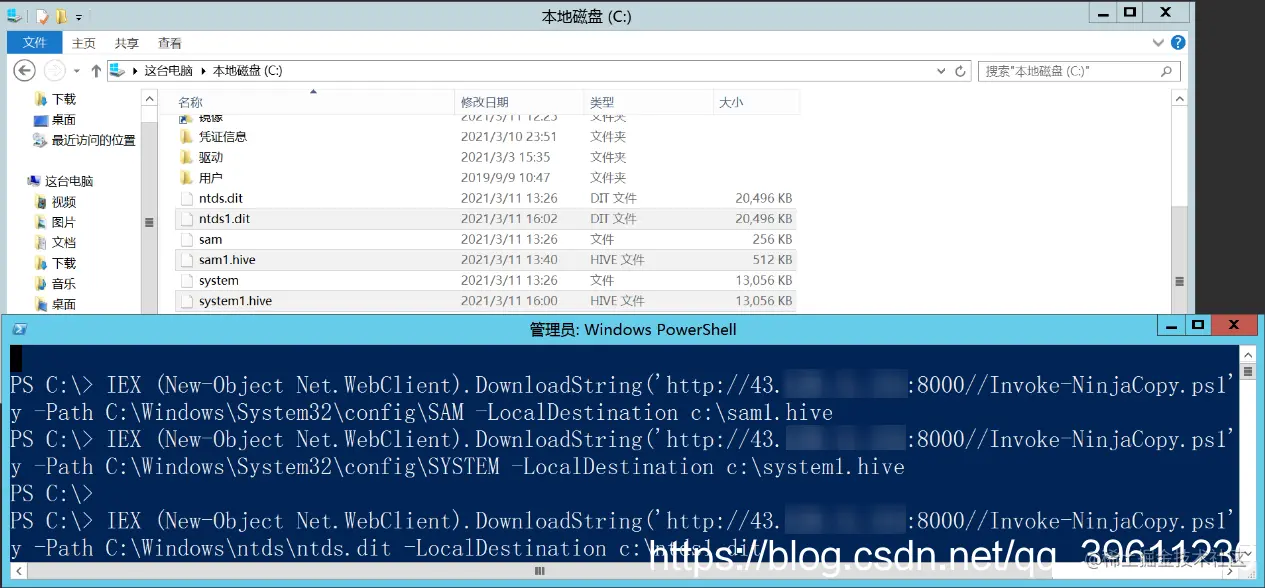Open 图片 folder in navigation pane
Viewport: 1265px width, 588px height.
point(64,222)
